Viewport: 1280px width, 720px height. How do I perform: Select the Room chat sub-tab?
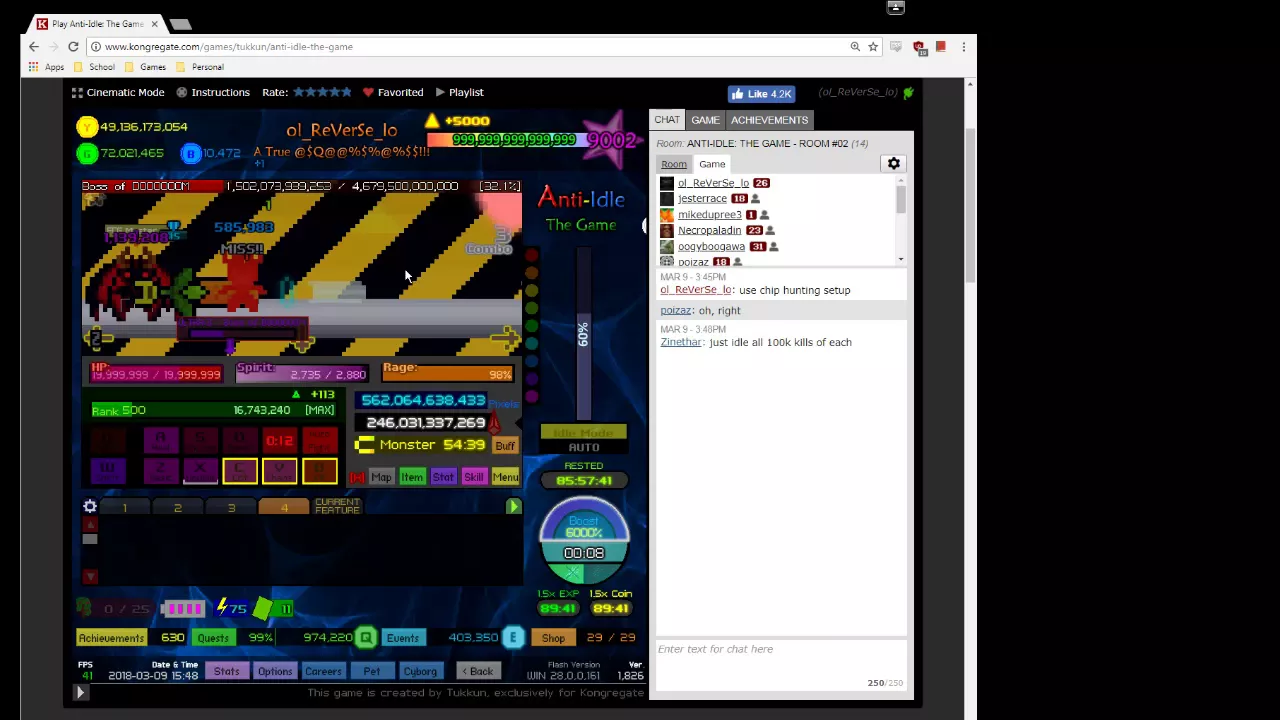(674, 164)
